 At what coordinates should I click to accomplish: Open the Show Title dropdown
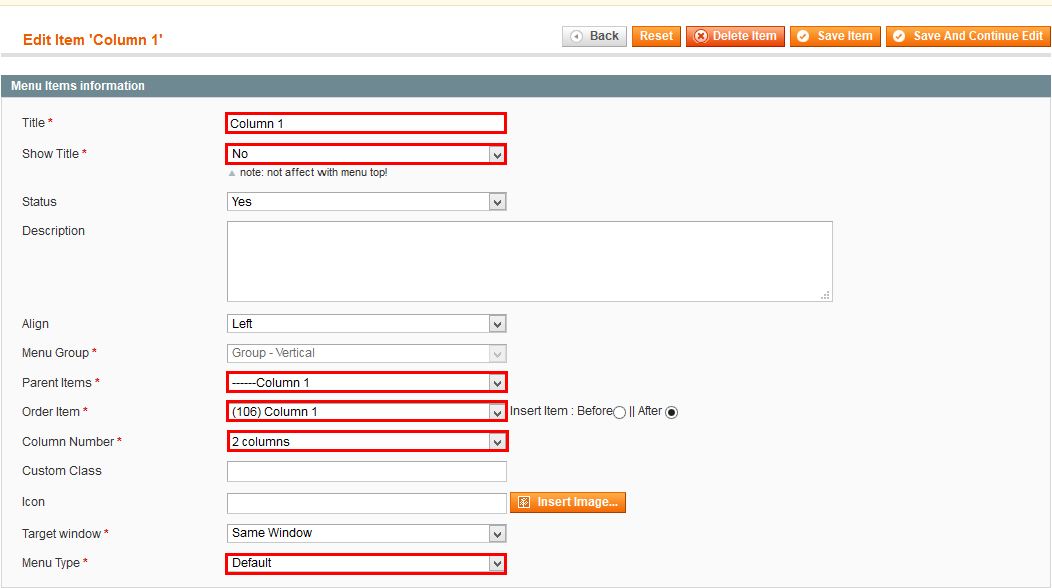coord(366,154)
